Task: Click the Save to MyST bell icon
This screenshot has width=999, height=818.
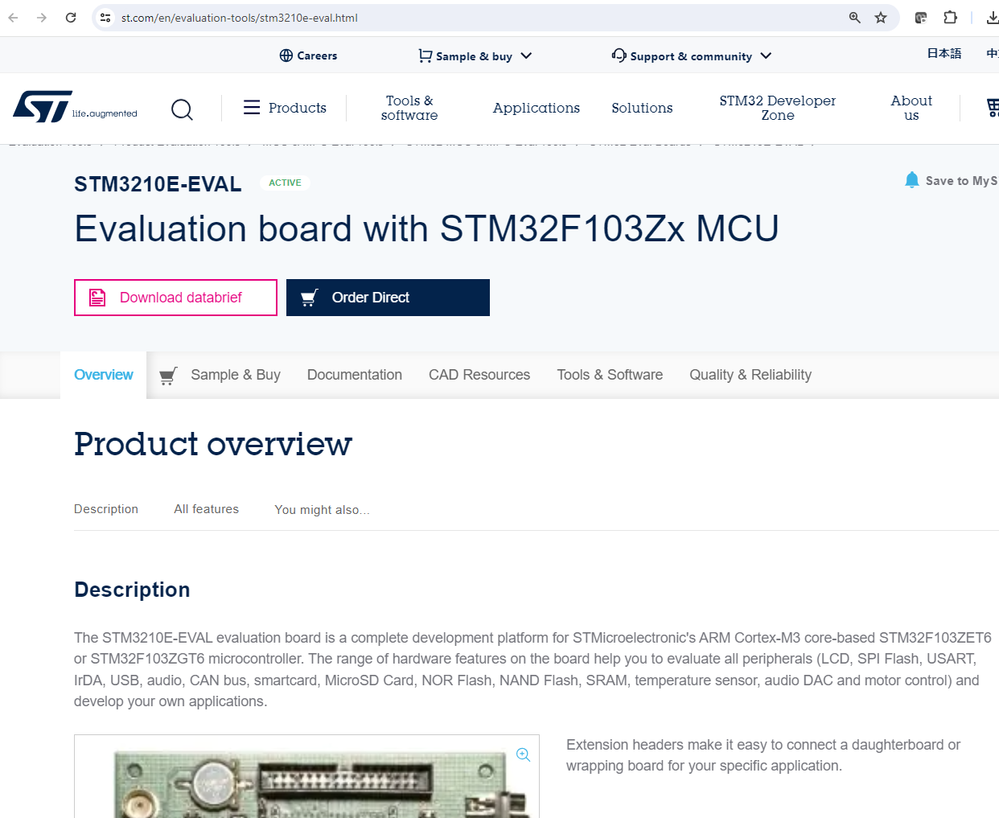Action: click(912, 180)
